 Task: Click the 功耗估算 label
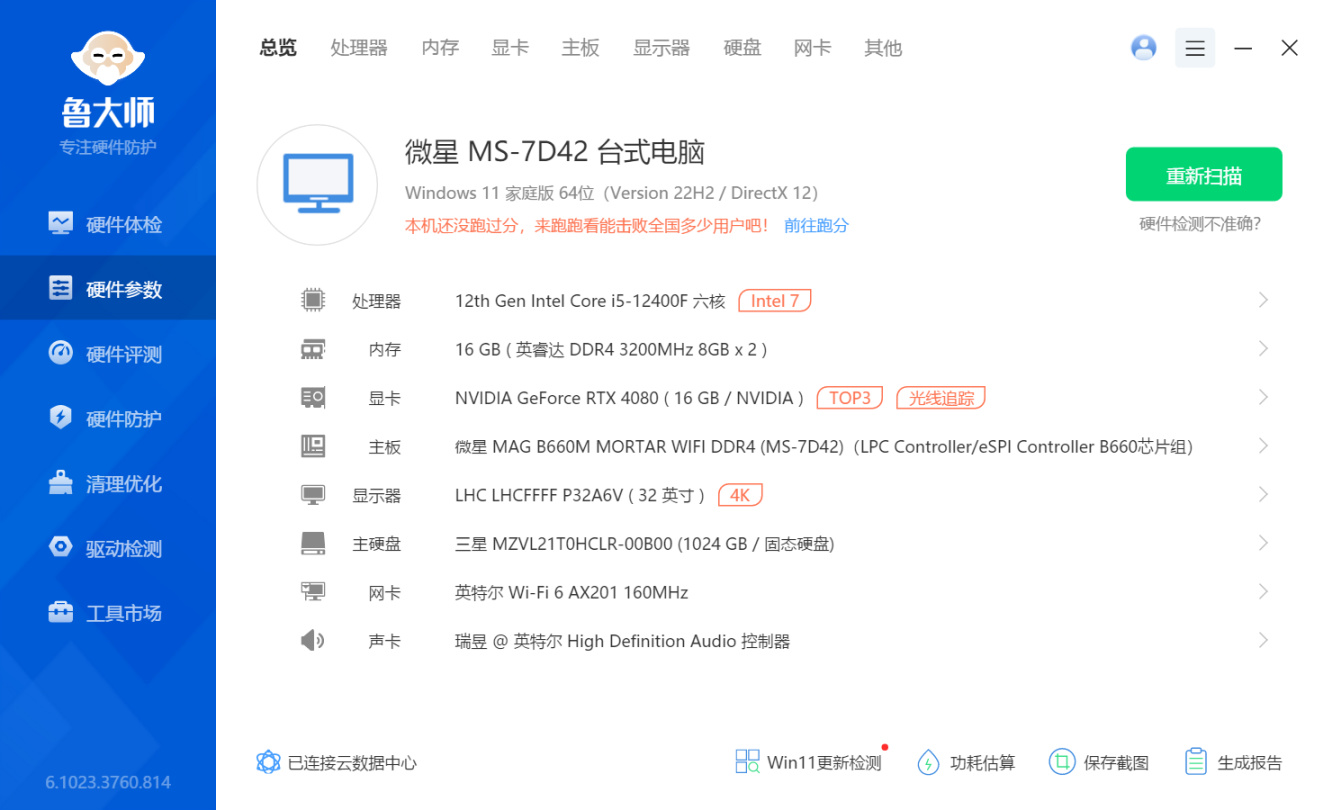tap(982, 763)
